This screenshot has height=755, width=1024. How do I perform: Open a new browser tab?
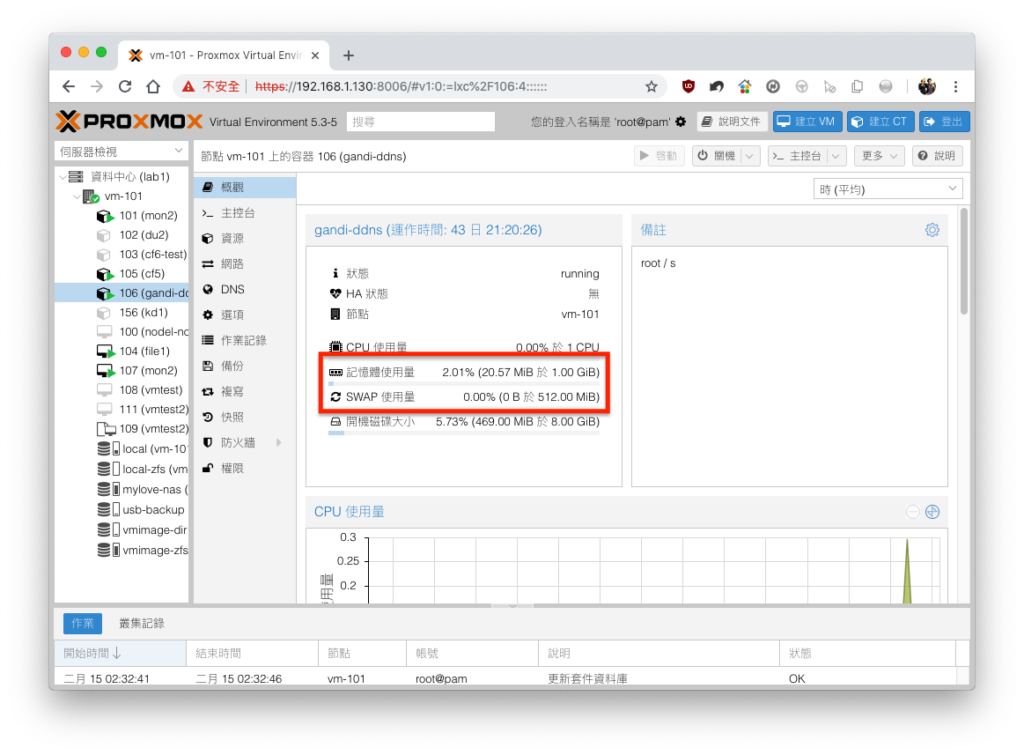click(348, 56)
